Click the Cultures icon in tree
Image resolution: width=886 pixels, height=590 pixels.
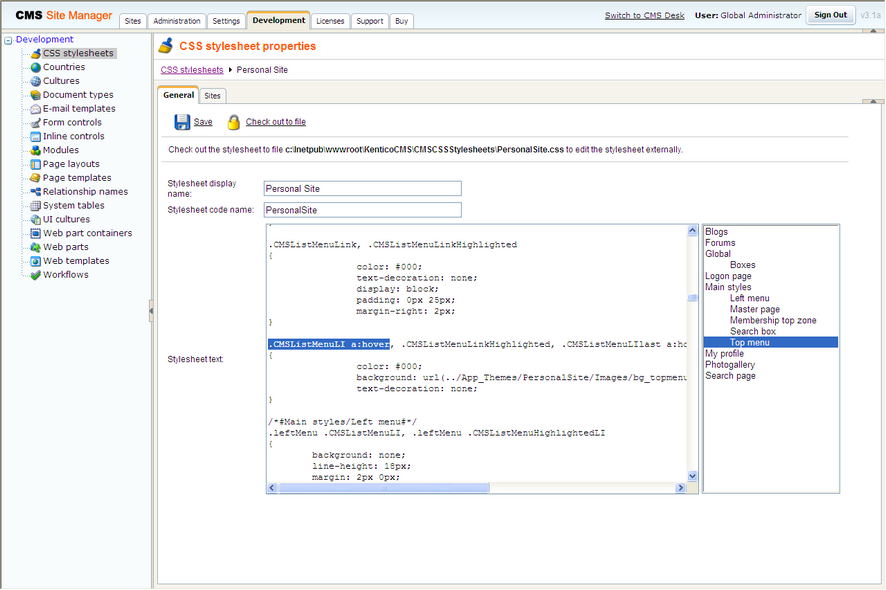point(36,81)
